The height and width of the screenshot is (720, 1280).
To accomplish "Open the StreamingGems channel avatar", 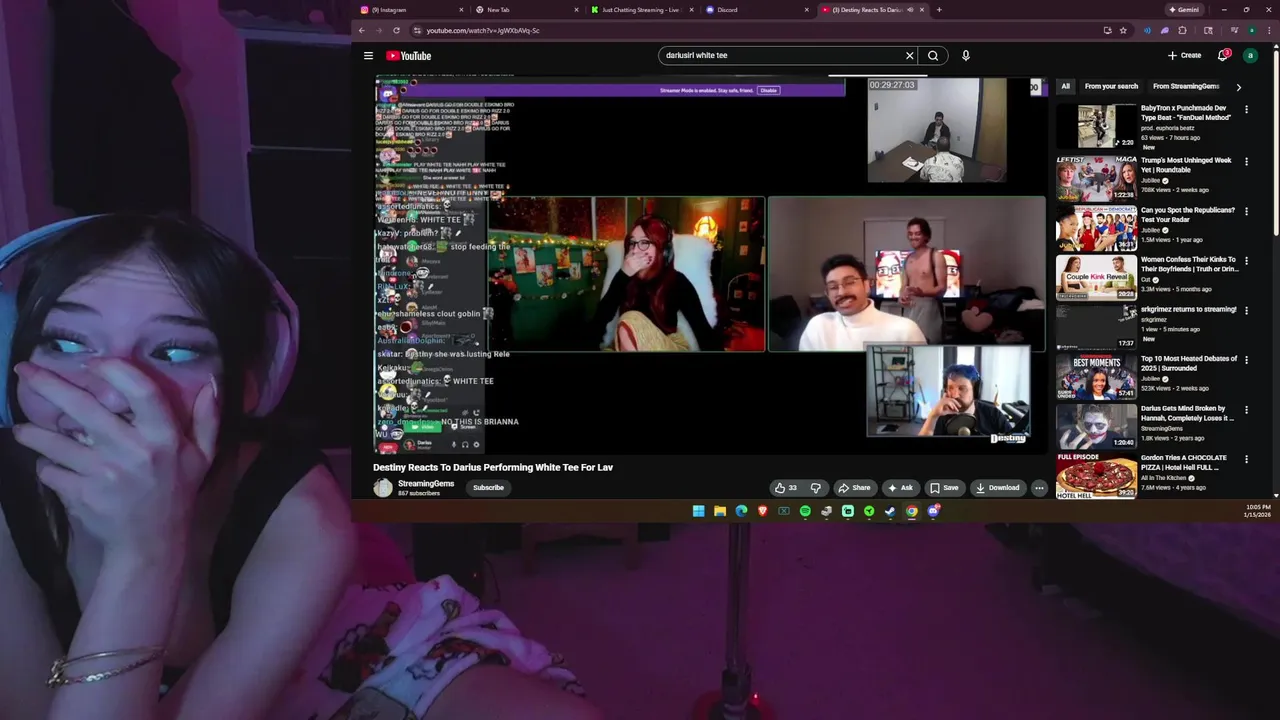I will coord(383,488).
